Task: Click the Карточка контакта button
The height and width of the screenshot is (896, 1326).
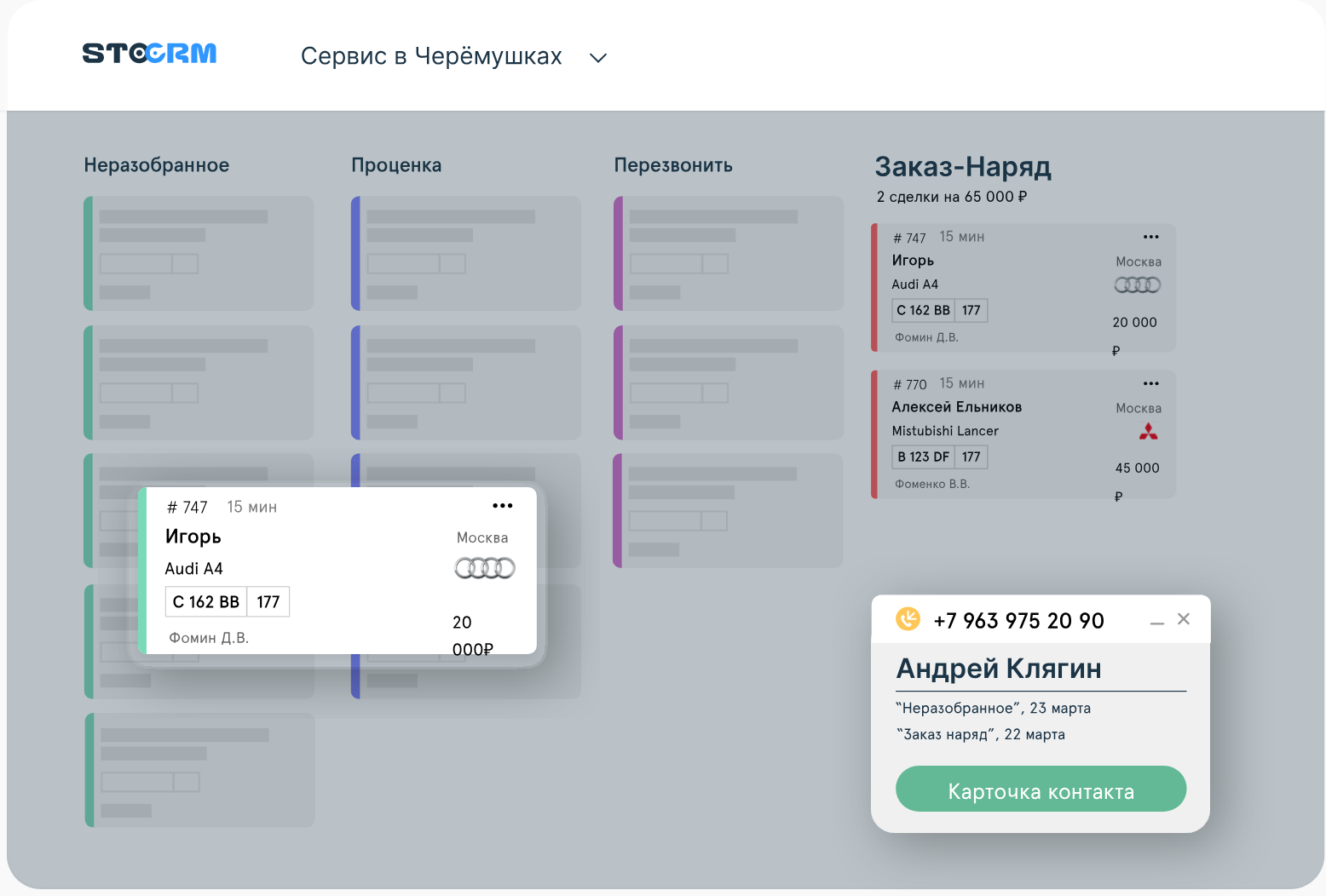Action: pyautogui.click(x=1041, y=790)
